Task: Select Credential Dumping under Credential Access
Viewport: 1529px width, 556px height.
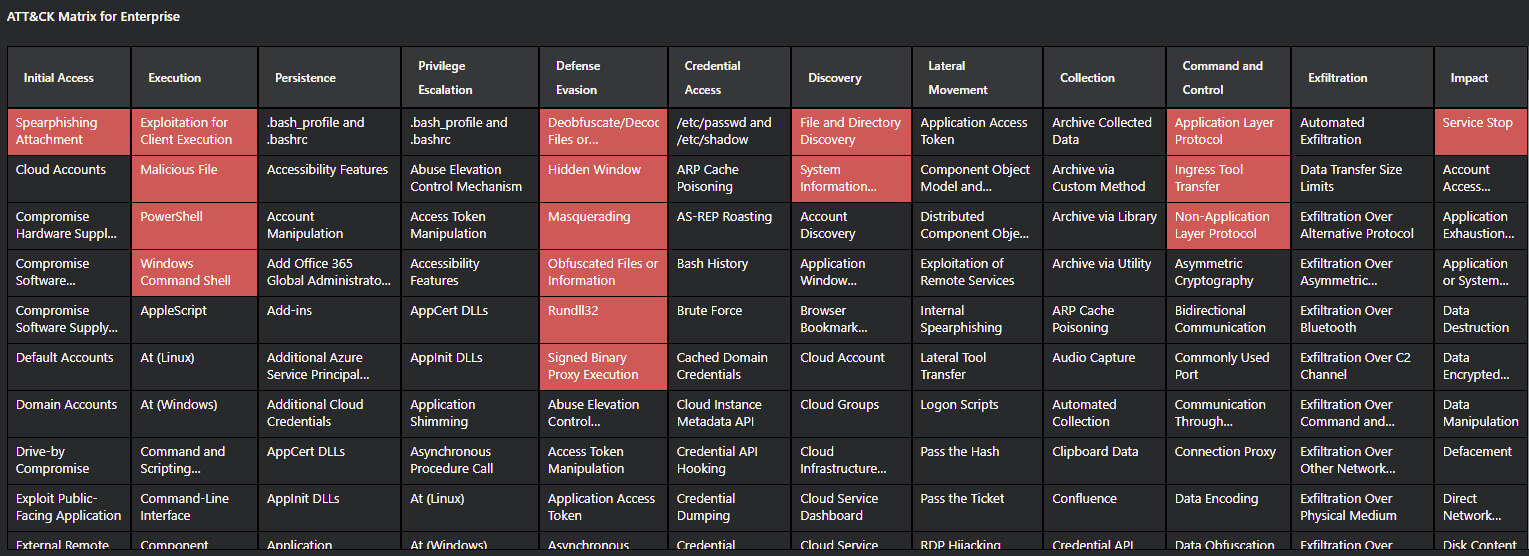Action: 730,508
